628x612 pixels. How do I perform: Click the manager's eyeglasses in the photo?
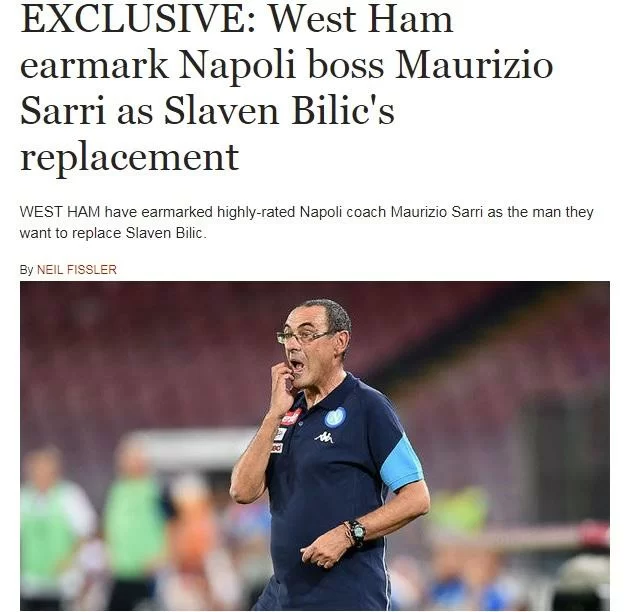[304, 336]
